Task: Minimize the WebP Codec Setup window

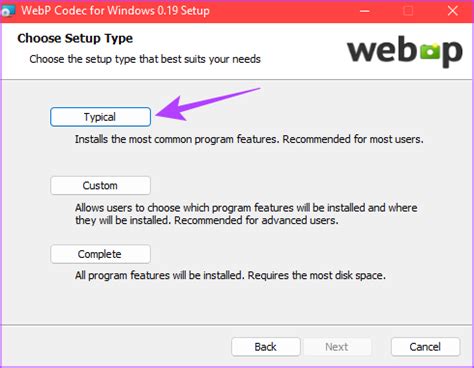Action: coord(365,11)
